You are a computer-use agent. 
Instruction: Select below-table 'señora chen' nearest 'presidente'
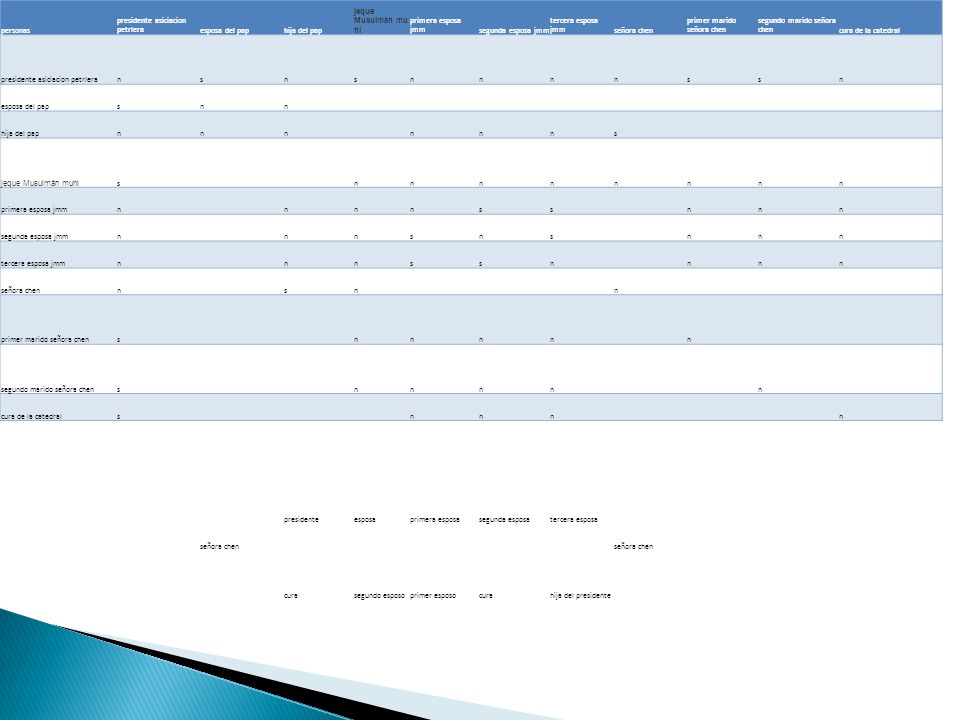tap(219, 546)
